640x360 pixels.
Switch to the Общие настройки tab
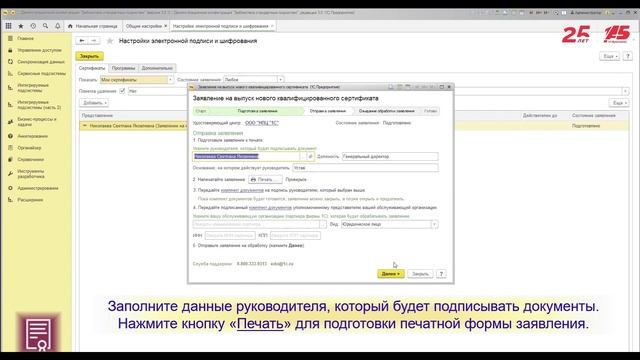click(144, 26)
